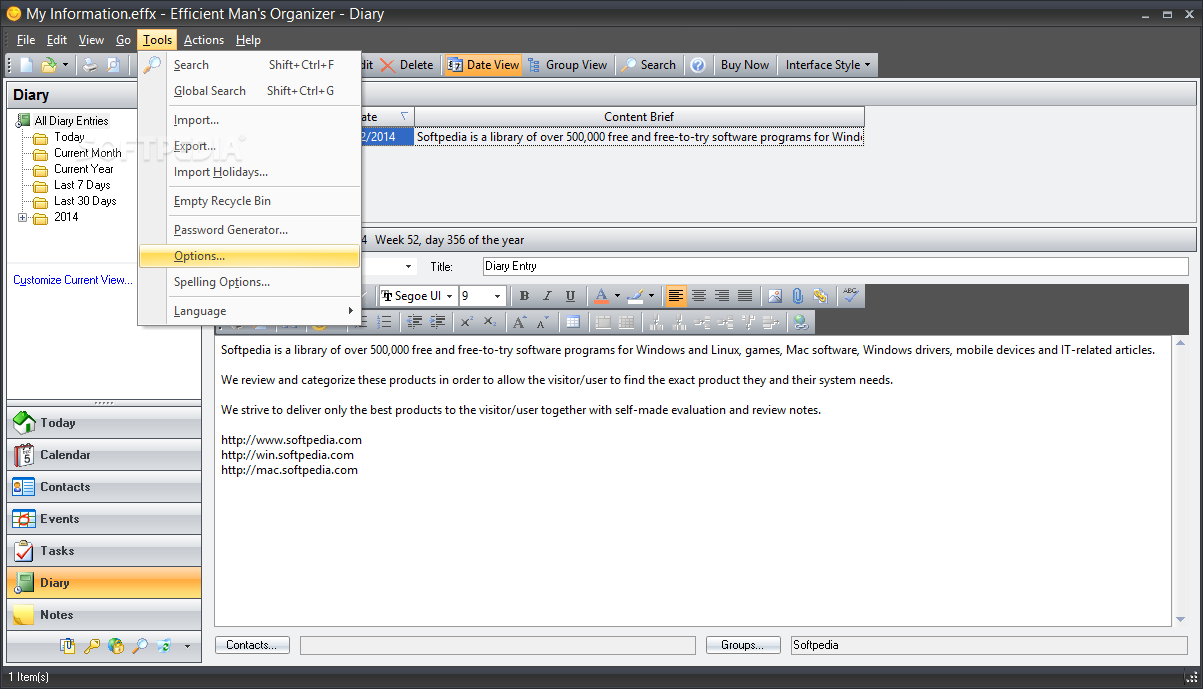Click the Help question mark icon
This screenshot has width=1203, height=689.
698,65
